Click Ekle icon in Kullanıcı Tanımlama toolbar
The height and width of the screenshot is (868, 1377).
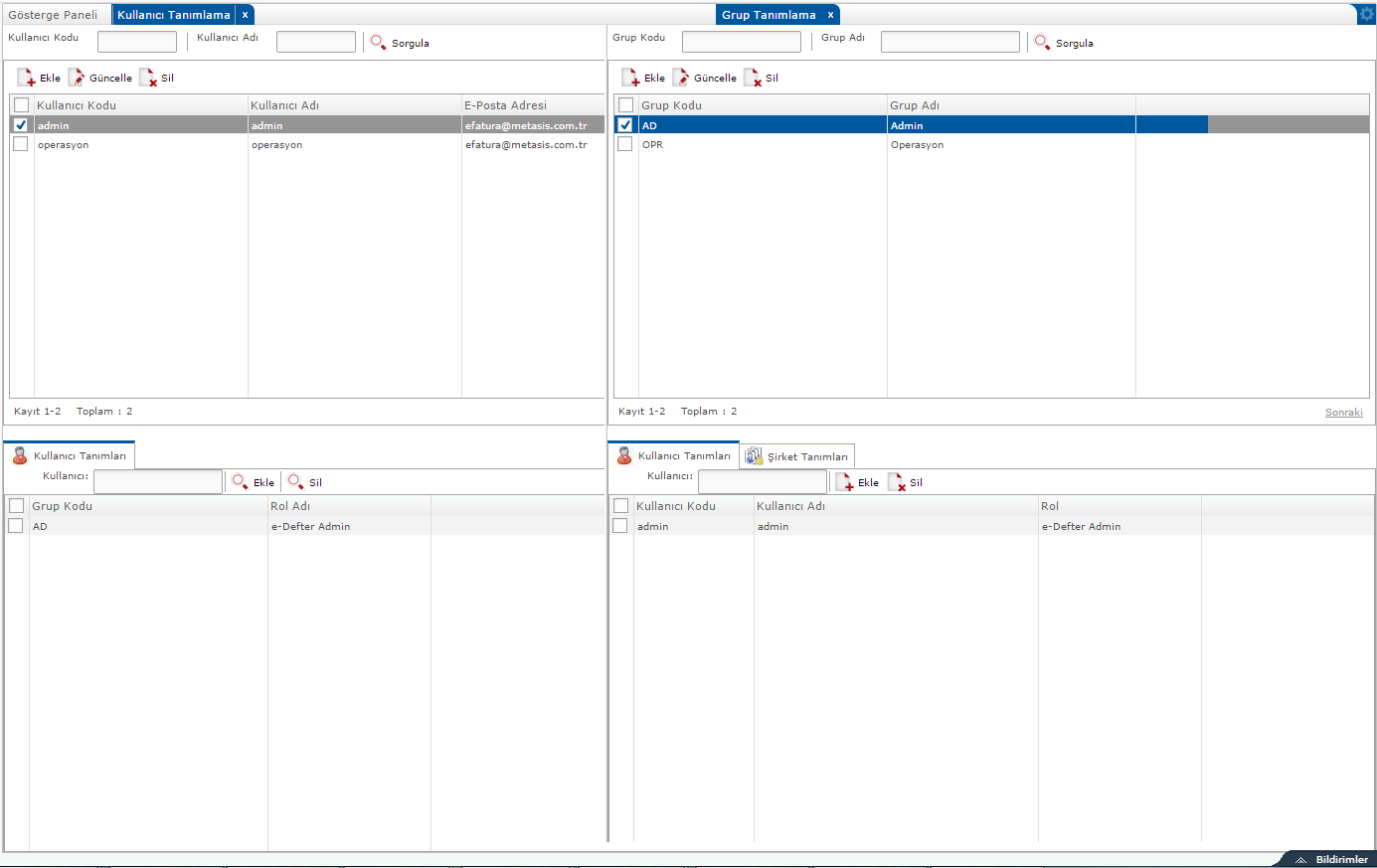coord(26,78)
